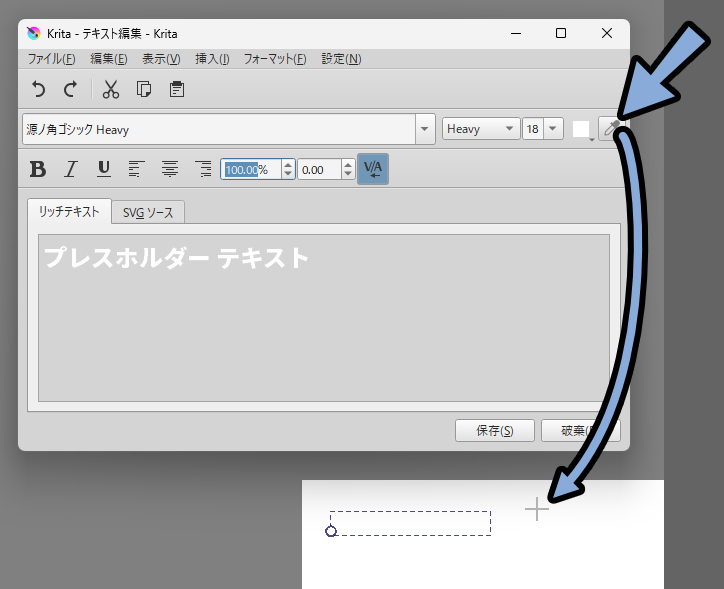Open the Heavy font style dropdown
This screenshot has height=589, width=724.
click(481, 129)
